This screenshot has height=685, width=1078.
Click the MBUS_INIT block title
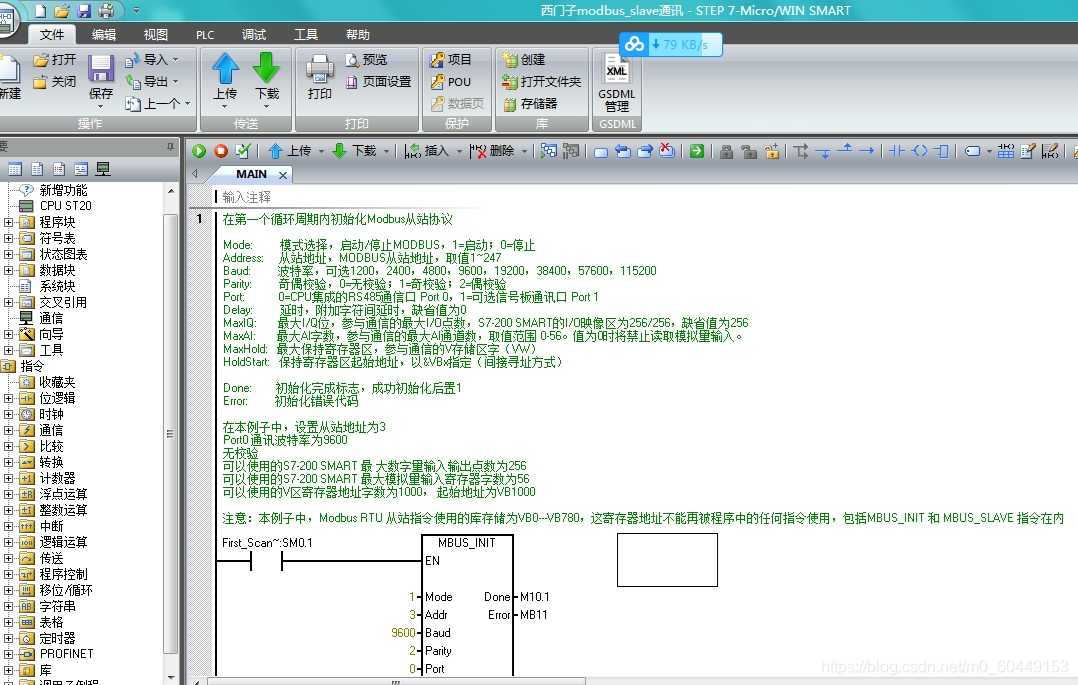[467, 543]
